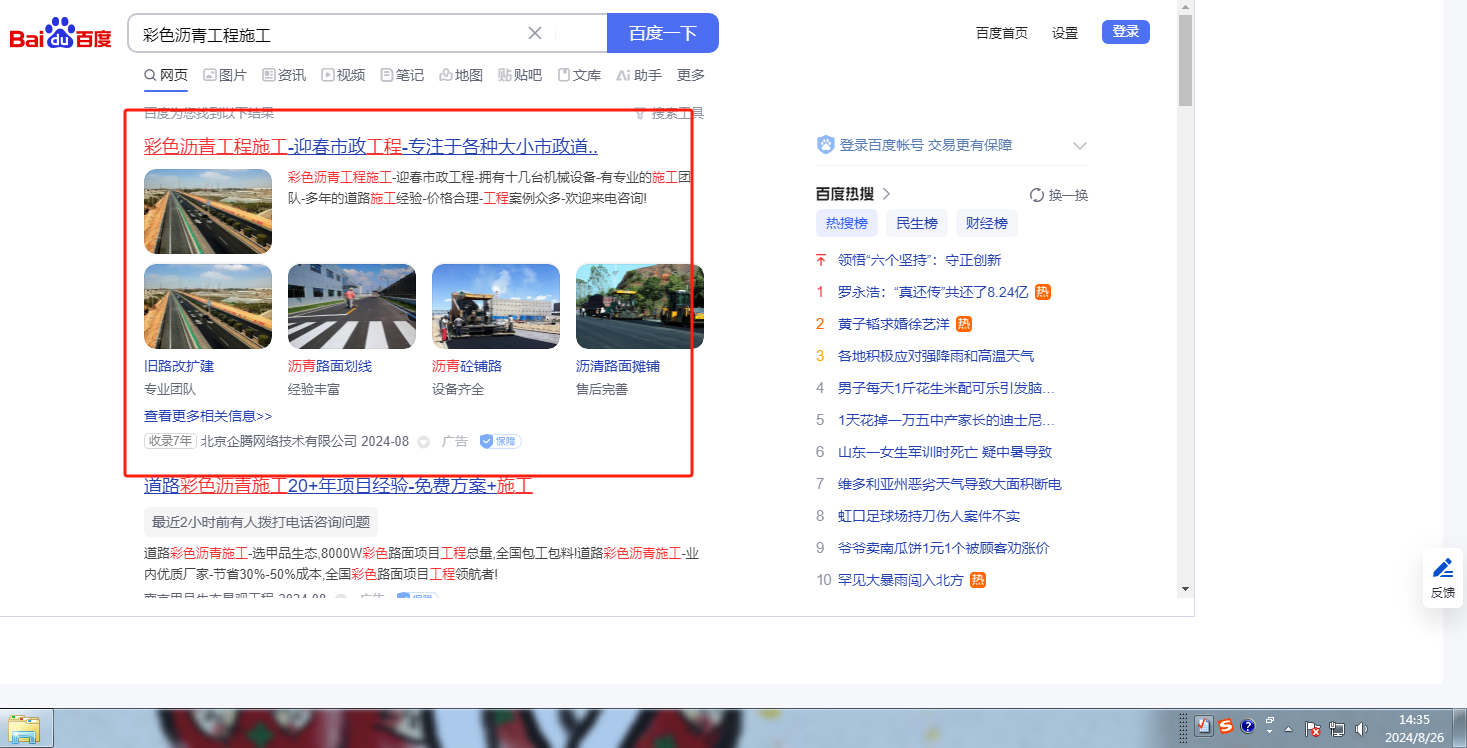Open the Windows Explorer taskbar icon
This screenshot has height=748, width=1467.
pyautogui.click(x=24, y=728)
